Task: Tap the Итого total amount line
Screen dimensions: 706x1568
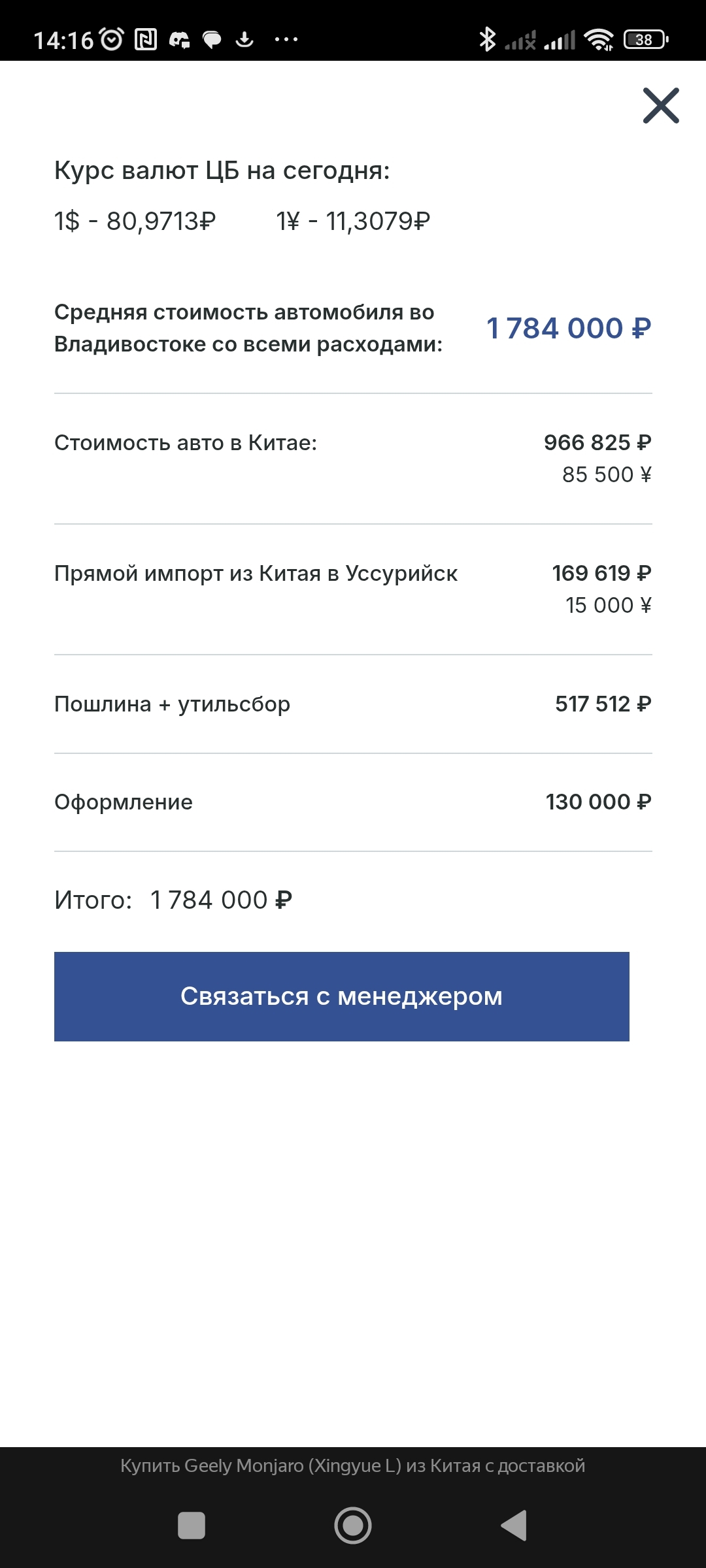Action: pos(173,900)
